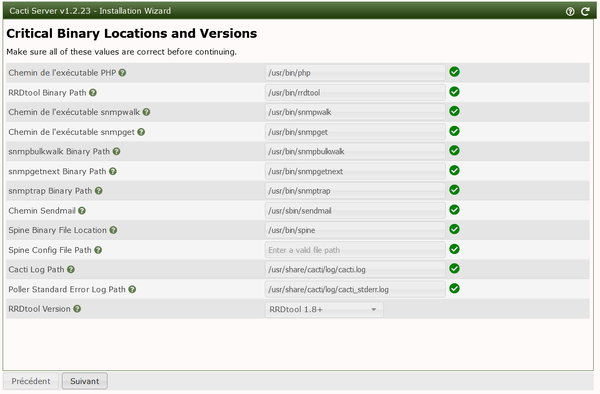Show help for RRDtool Version

pos(77,309)
